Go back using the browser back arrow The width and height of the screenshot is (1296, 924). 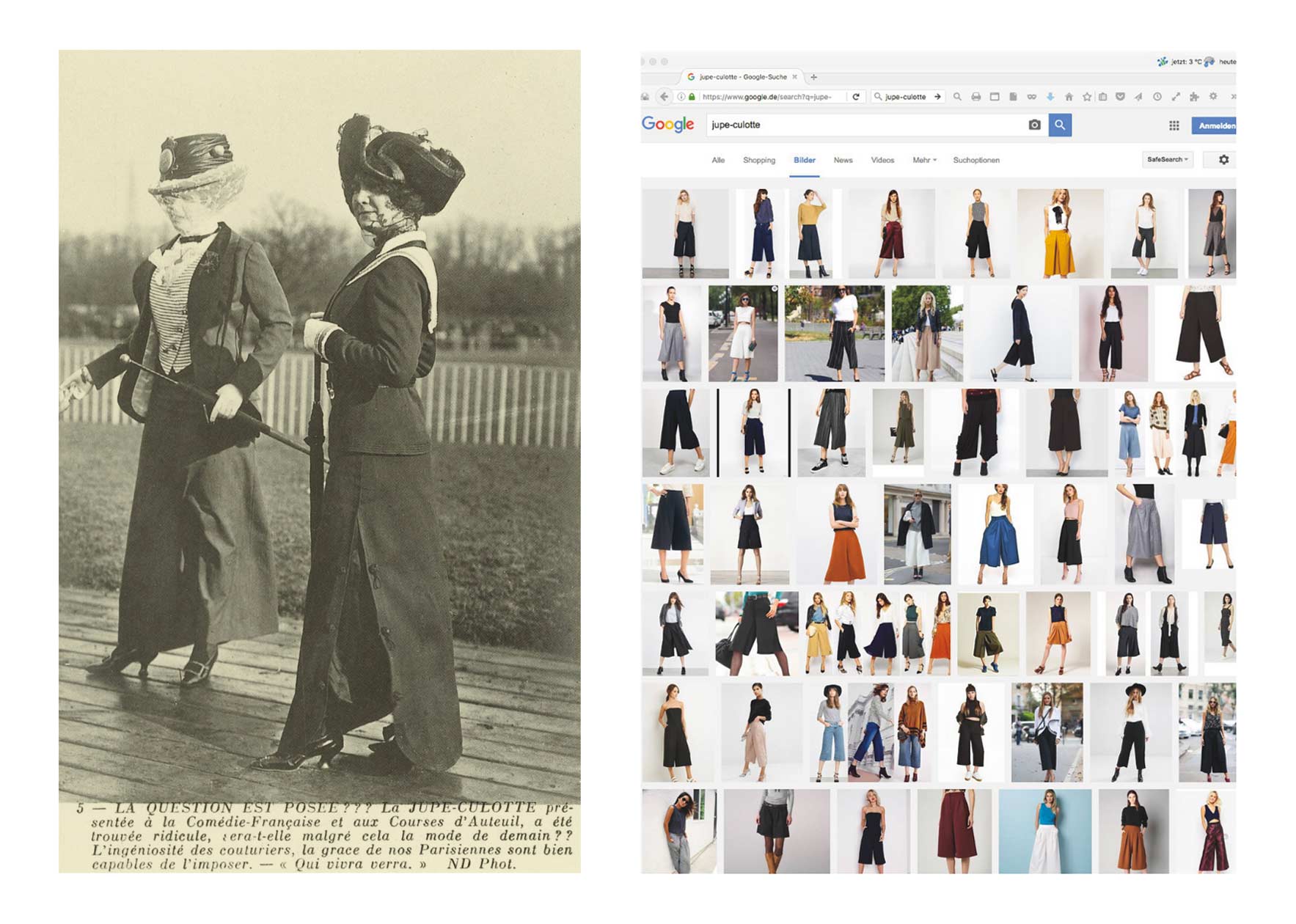(664, 97)
